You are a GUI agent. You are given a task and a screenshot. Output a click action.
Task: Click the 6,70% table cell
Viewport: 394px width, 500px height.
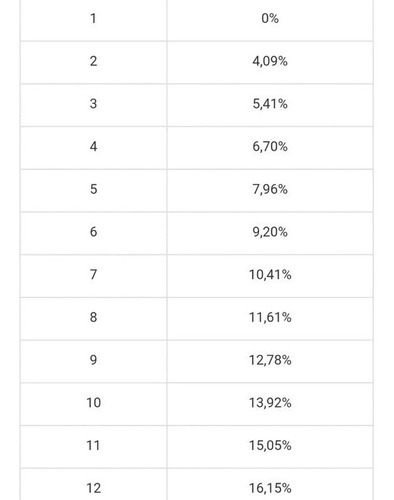270,148
